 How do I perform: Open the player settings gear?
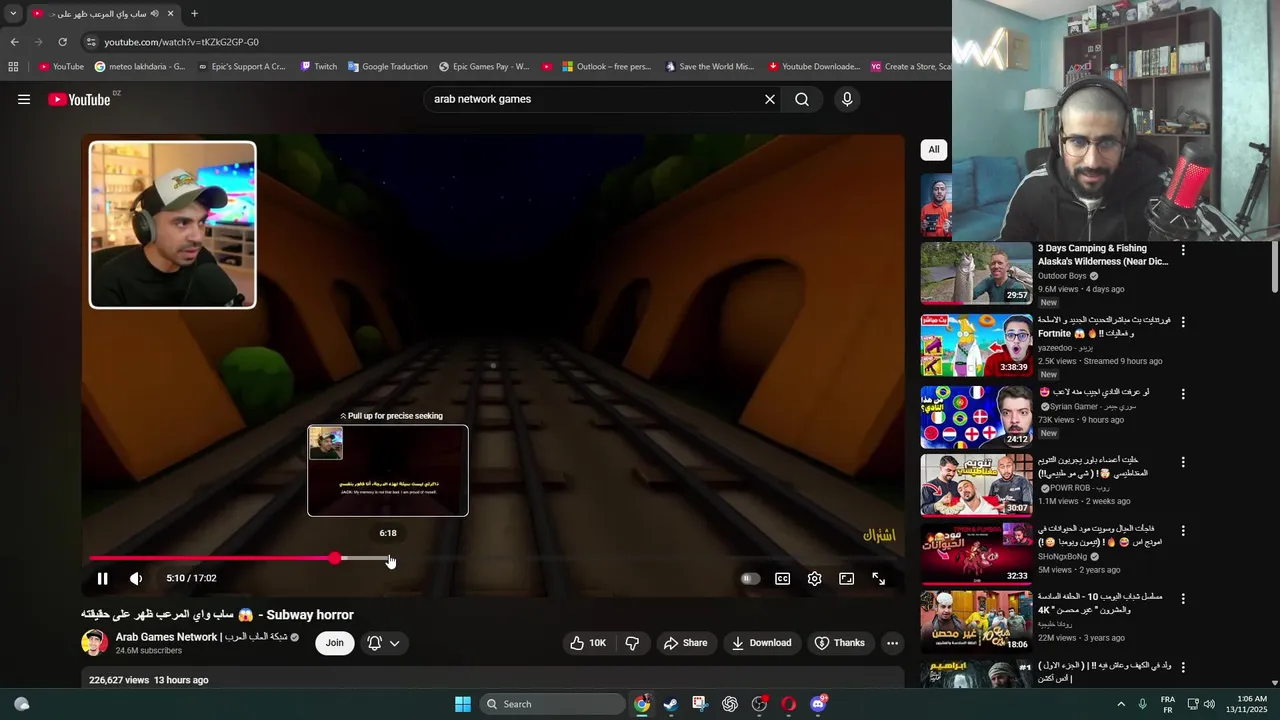(815, 578)
